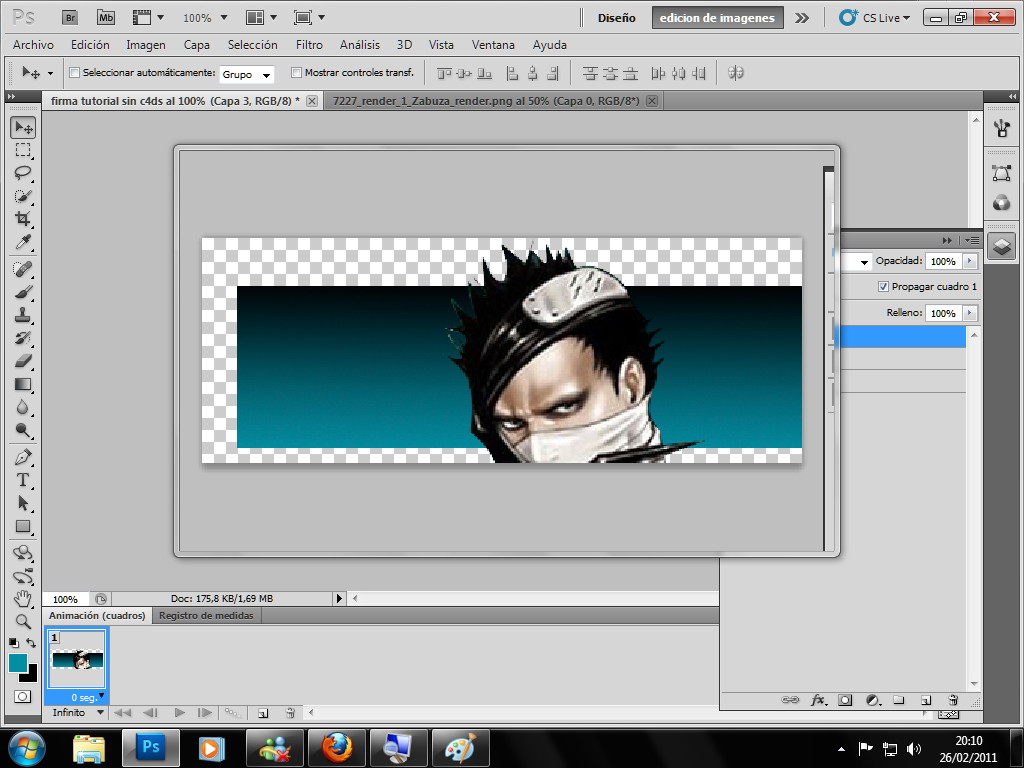Enable Seleccionar automáticamente checkbox

[74, 72]
